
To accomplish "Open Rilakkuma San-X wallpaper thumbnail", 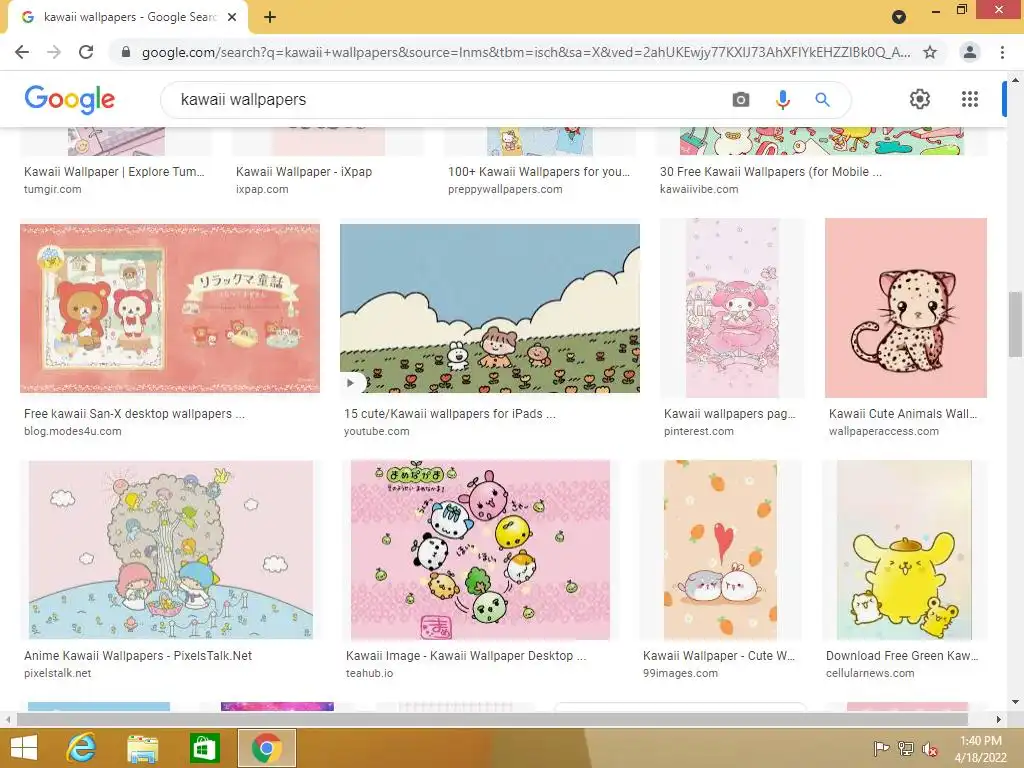I will click(170, 308).
